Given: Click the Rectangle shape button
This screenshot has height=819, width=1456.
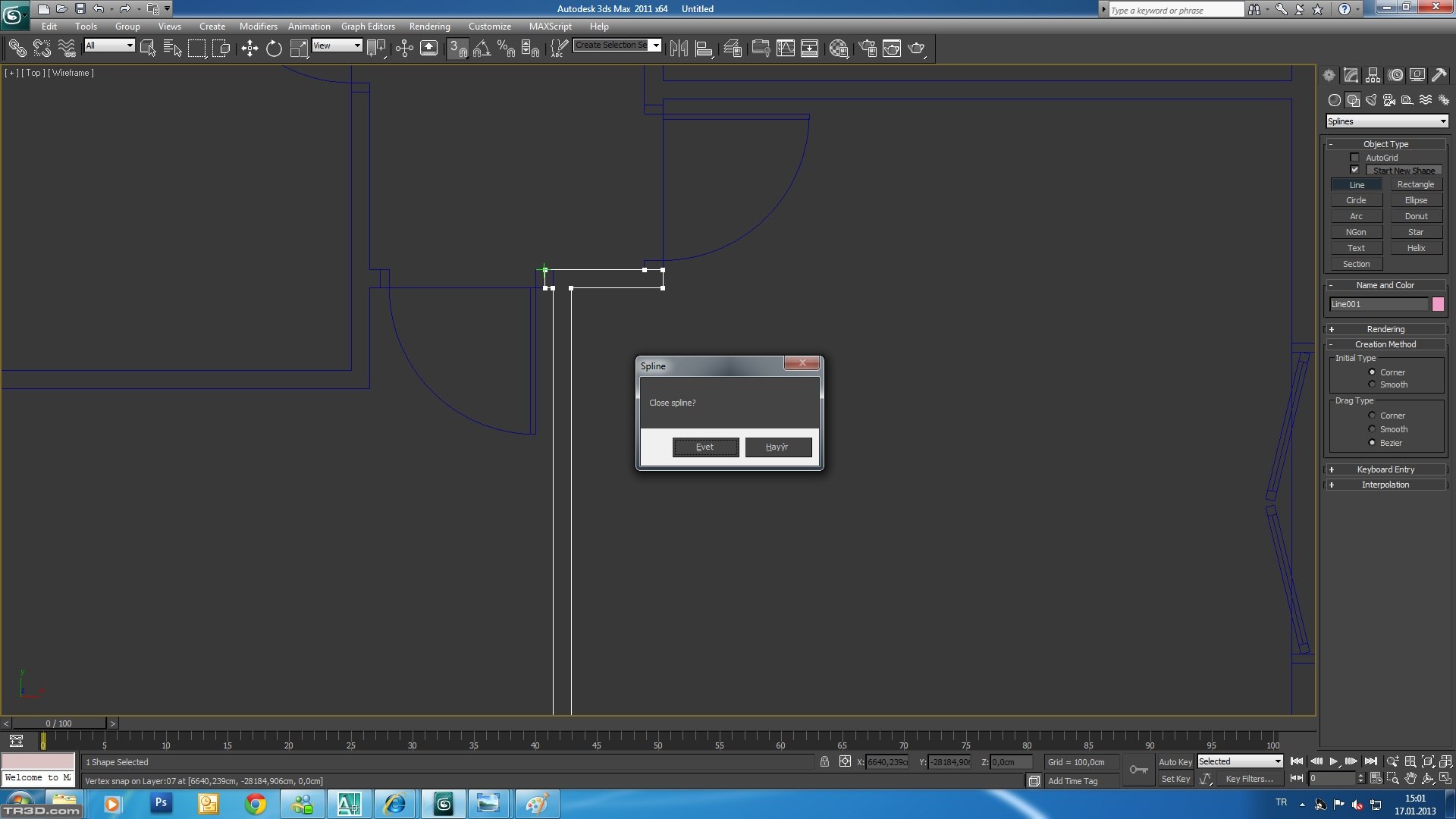Looking at the screenshot, I should (1415, 184).
